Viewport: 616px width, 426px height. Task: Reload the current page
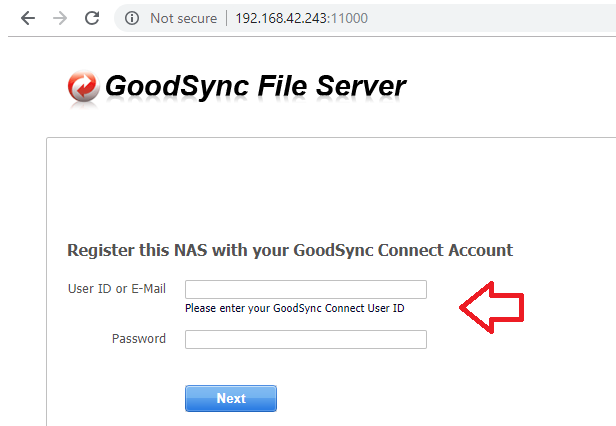(x=91, y=18)
